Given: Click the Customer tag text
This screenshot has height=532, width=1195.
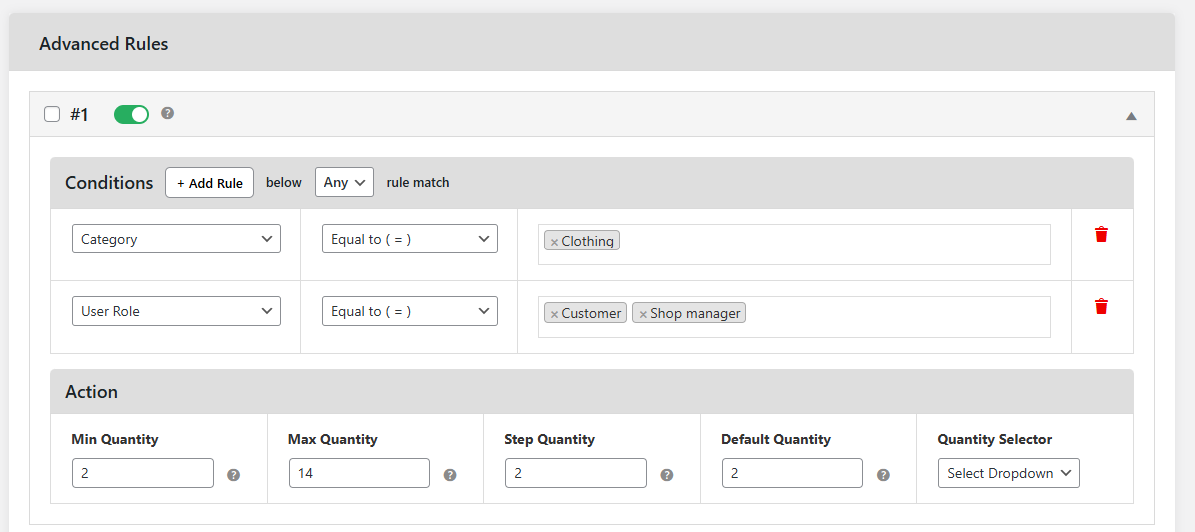Looking at the screenshot, I should [x=591, y=313].
